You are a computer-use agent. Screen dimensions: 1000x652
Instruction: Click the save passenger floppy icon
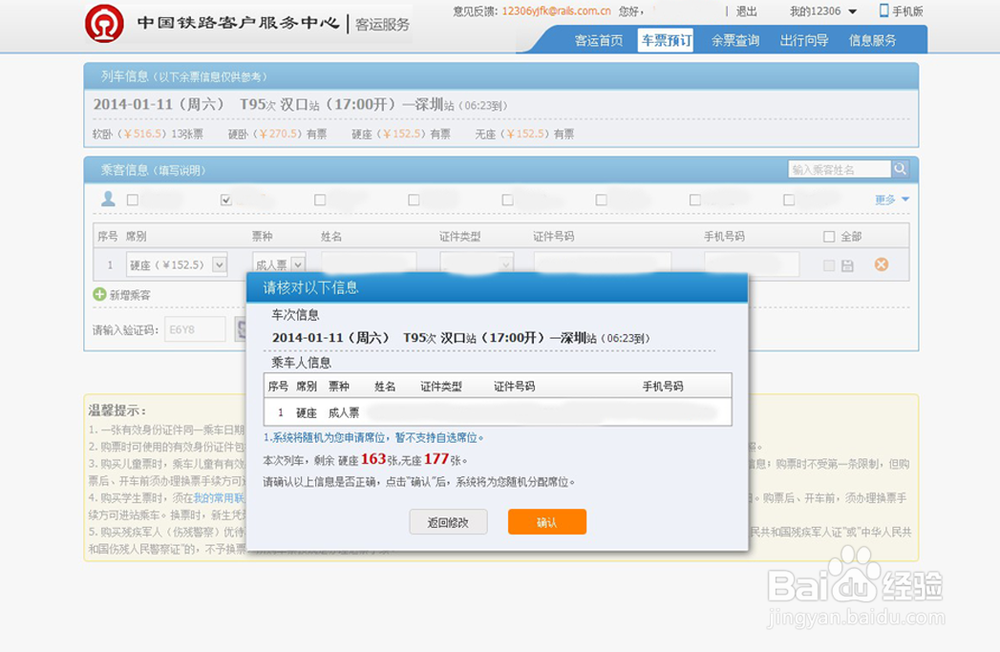(x=845, y=263)
